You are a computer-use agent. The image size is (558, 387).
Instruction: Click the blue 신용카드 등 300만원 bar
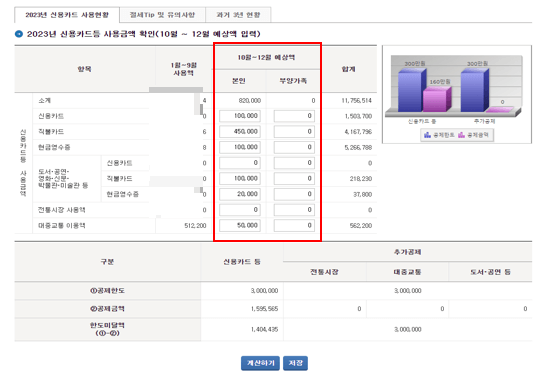pos(412,90)
